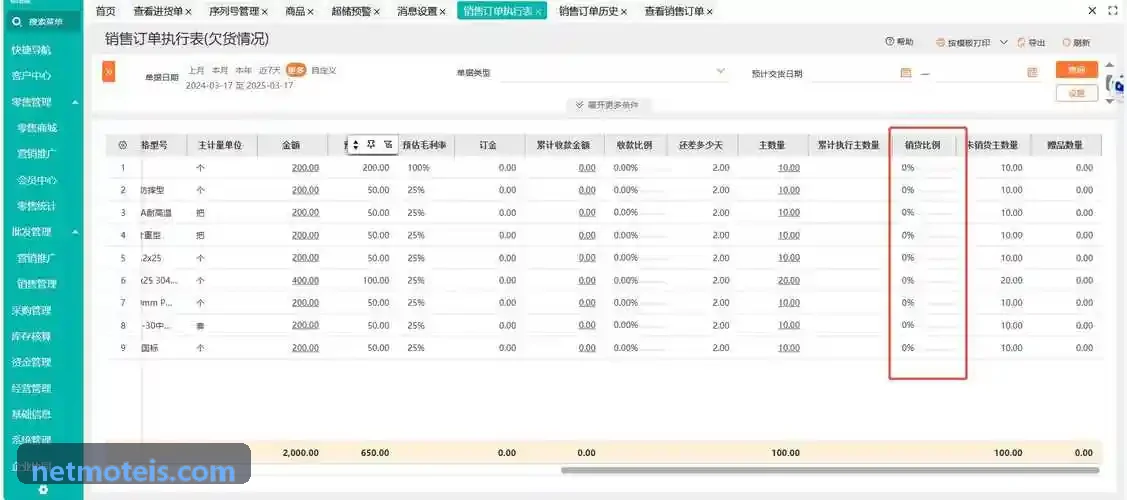Open the 20.00 main quantity link in row 6

pyautogui.click(x=788, y=280)
